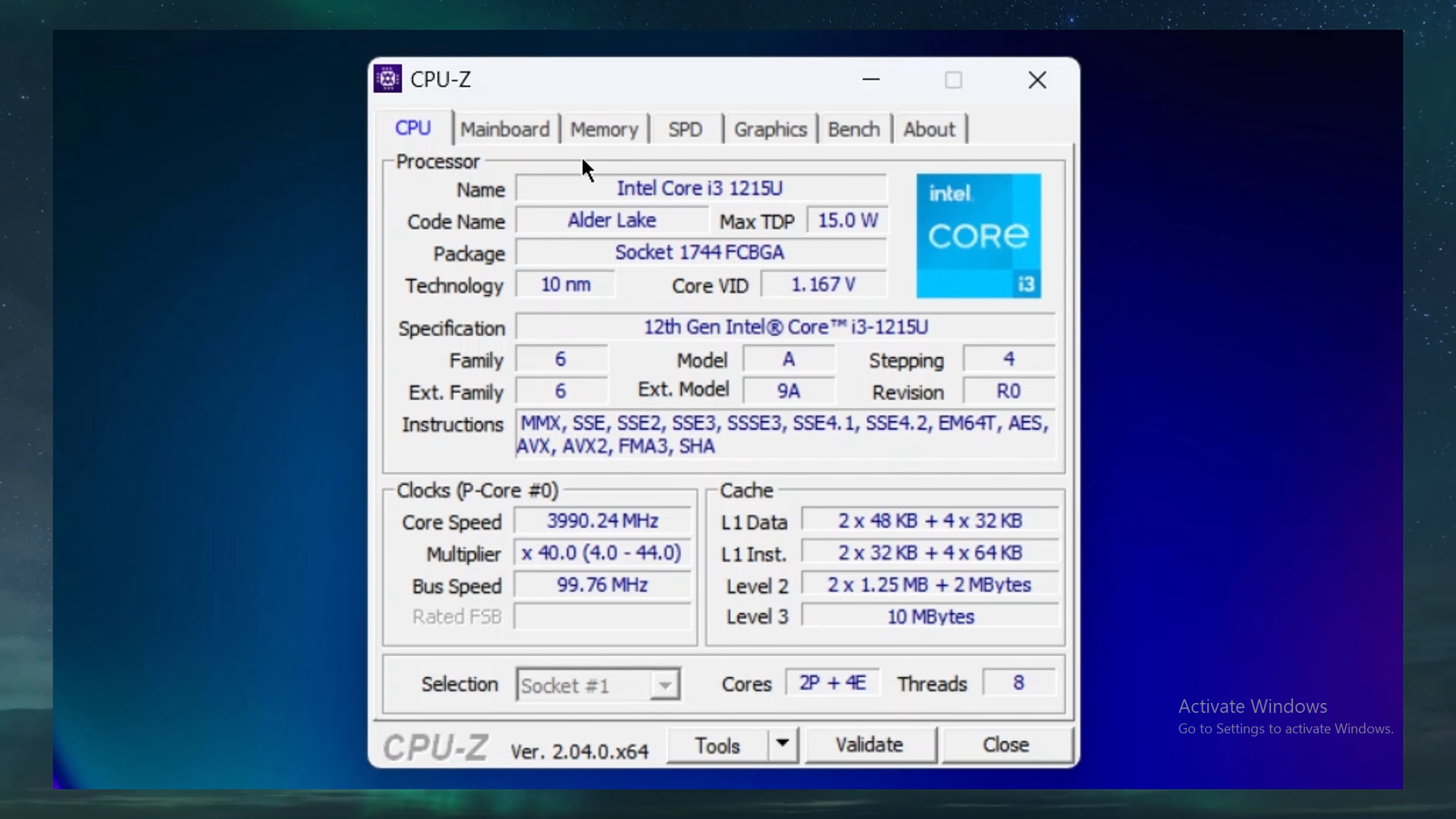Click the Level 2 cache value

[x=930, y=585]
